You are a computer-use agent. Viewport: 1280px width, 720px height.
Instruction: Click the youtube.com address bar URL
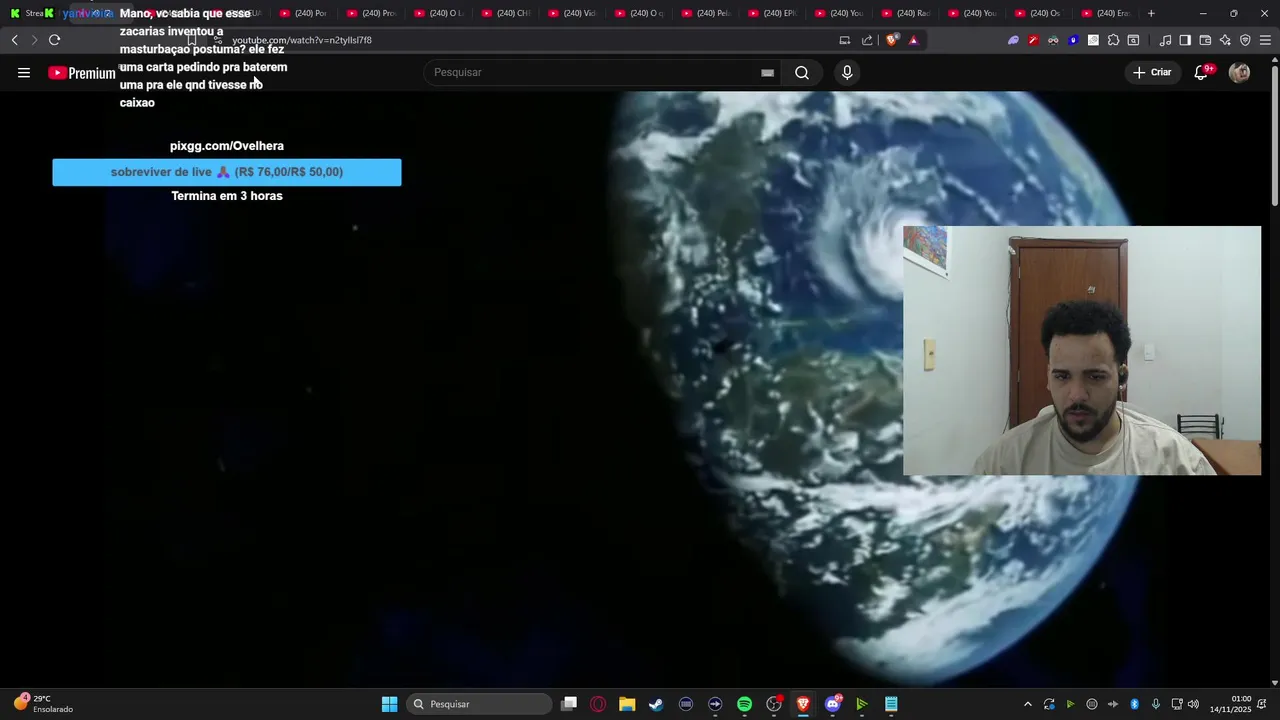(x=302, y=41)
